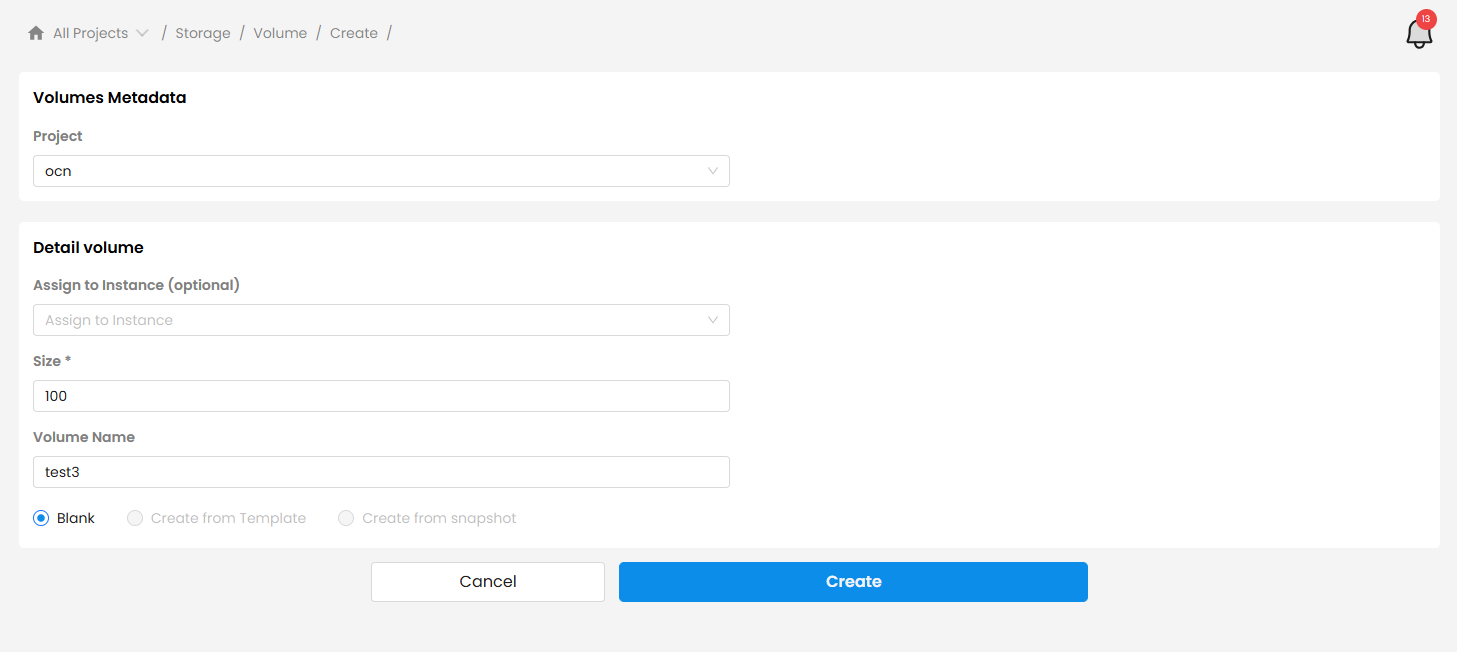
Task: Select the Blank radio option
Action: pyautogui.click(x=41, y=518)
